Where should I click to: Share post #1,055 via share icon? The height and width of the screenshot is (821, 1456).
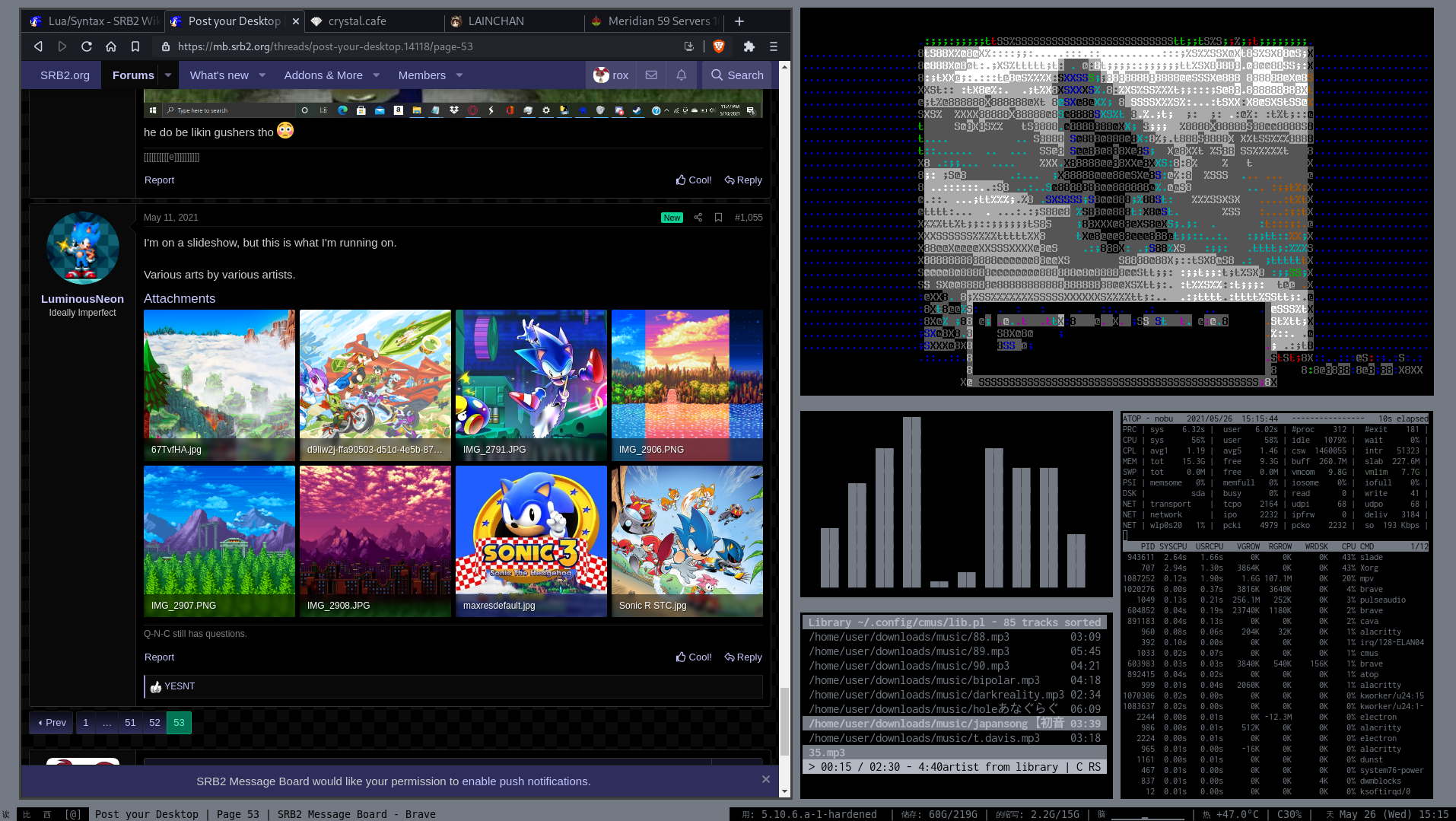click(x=698, y=218)
